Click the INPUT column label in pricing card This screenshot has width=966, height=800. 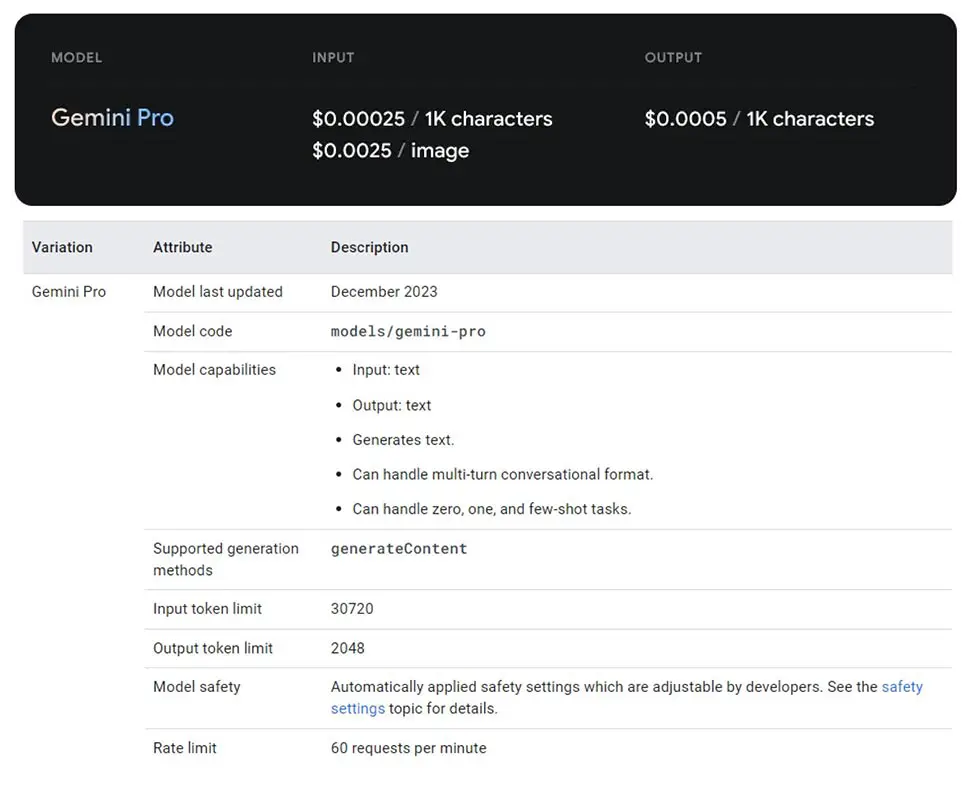pyautogui.click(x=333, y=57)
